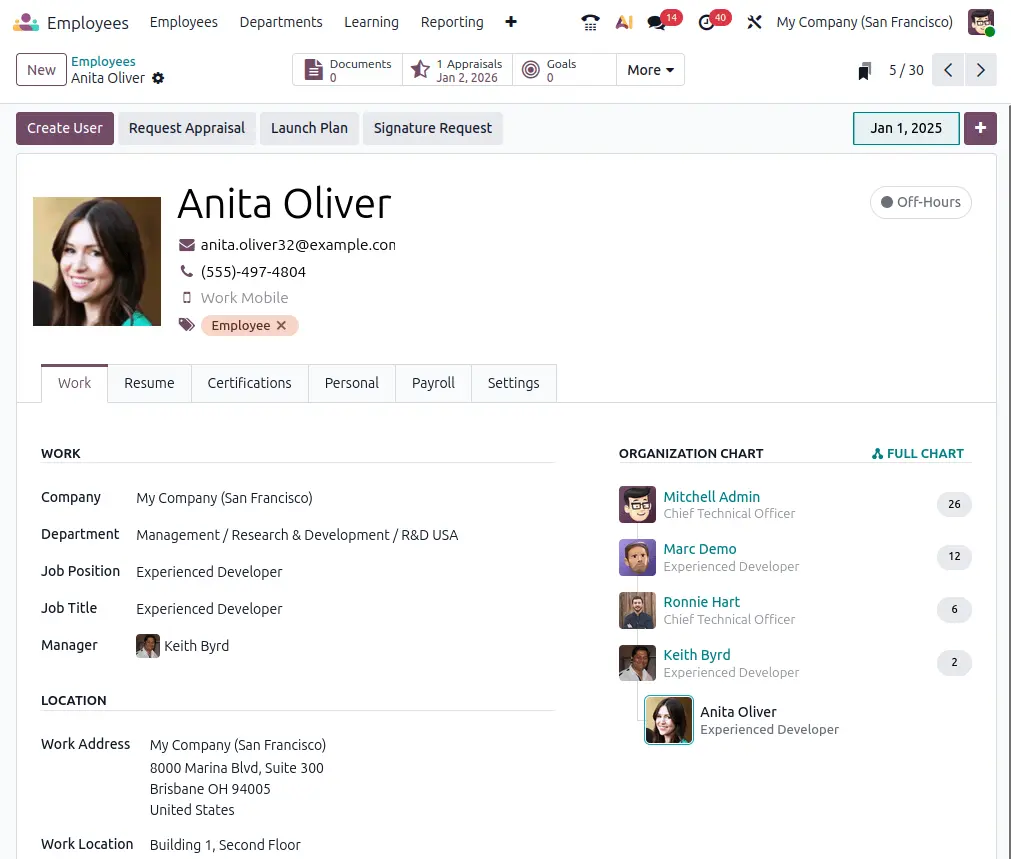Open the Full Chart link
1011x859 pixels.
pos(918,453)
